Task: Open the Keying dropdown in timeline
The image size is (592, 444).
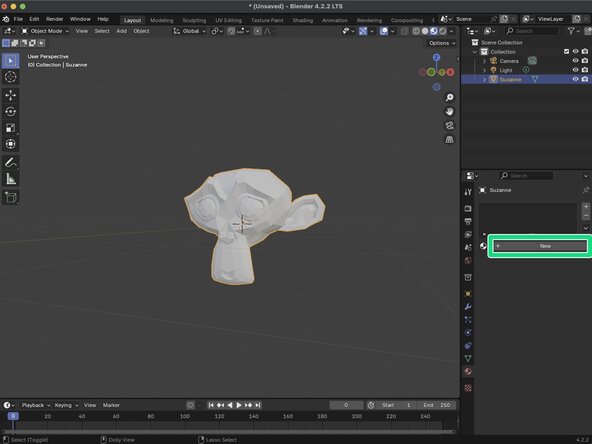Action: point(66,405)
